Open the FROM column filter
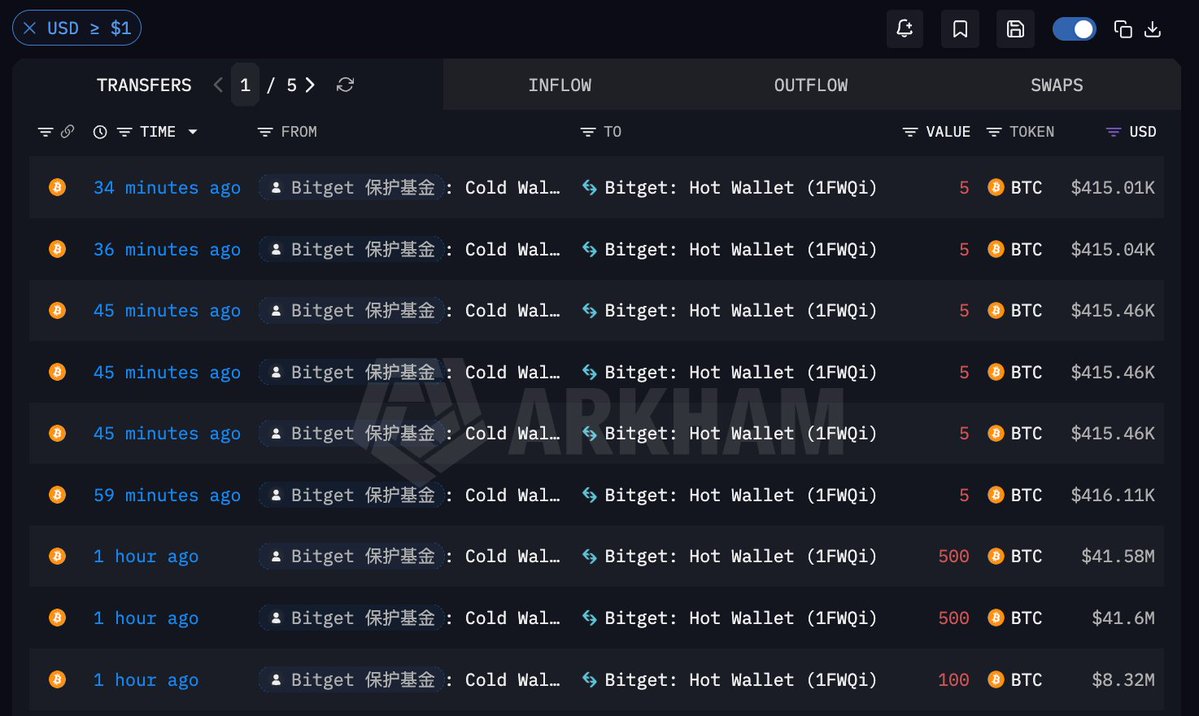This screenshot has height=716, width=1199. click(265, 132)
